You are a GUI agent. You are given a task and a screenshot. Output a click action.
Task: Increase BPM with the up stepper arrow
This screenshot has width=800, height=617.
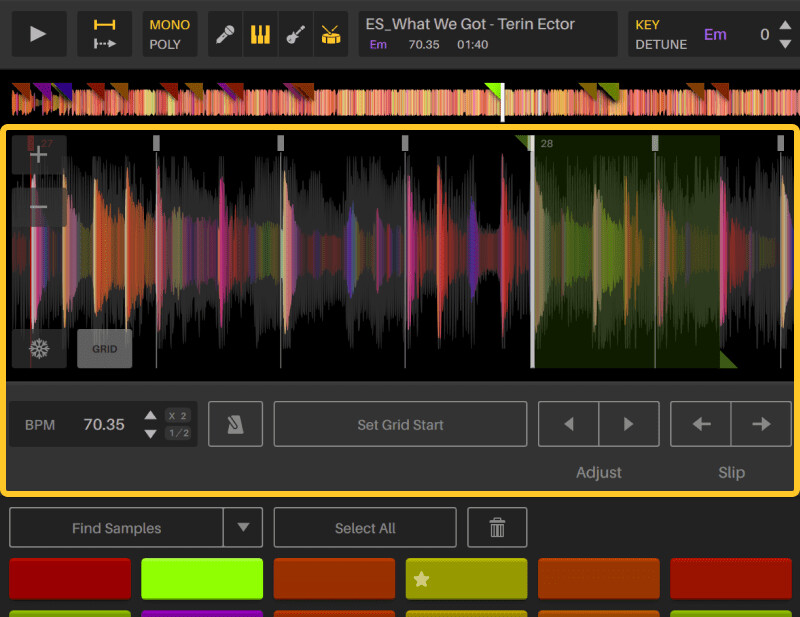tap(151, 416)
